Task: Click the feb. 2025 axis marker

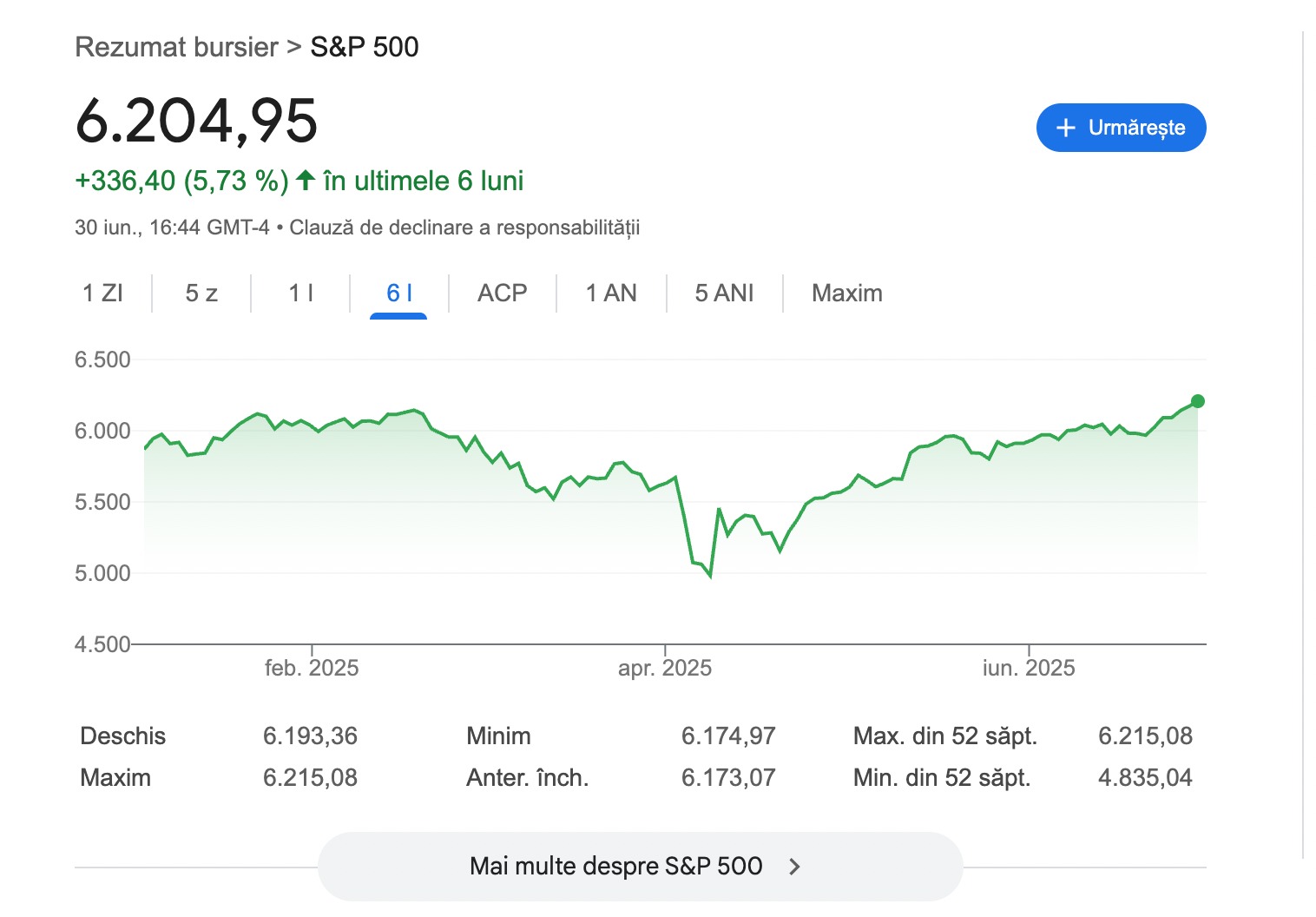Action: pyautogui.click(x=312, y=668)
